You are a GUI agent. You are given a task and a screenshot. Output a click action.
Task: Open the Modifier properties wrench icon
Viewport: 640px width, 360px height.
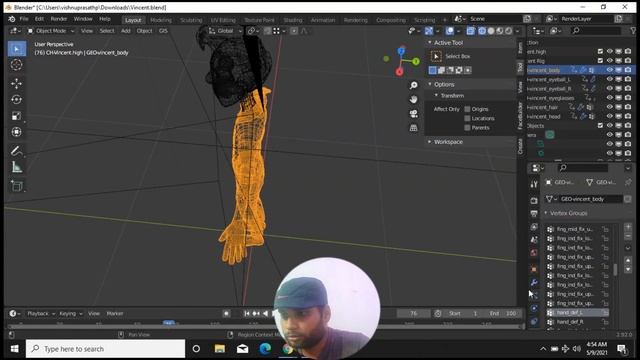coord(534,282)
